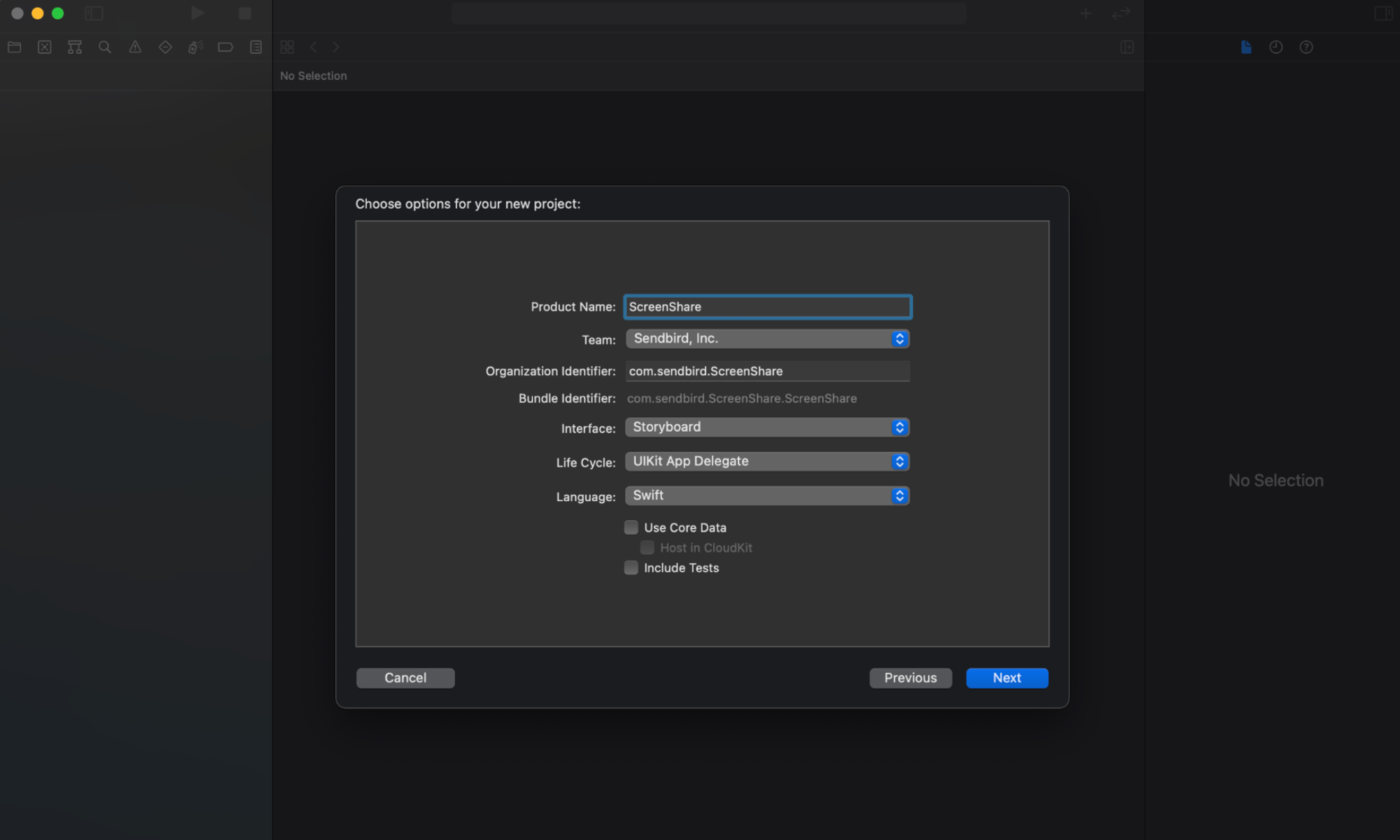Click the Organization Identifier text field
This screenshot has width=1400, height=840.
click(767, 371)
